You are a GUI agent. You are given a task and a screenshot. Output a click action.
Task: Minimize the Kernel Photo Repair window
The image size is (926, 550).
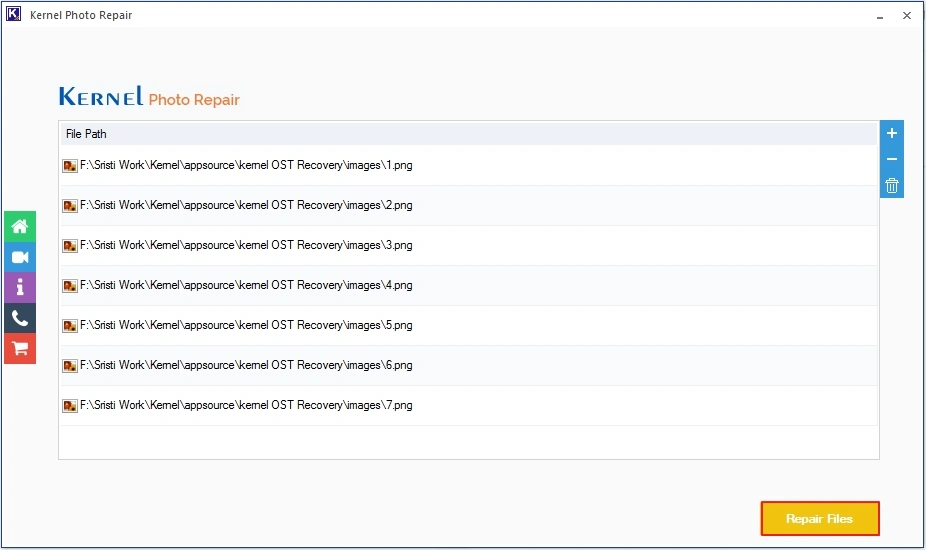[x=880, y=16]
